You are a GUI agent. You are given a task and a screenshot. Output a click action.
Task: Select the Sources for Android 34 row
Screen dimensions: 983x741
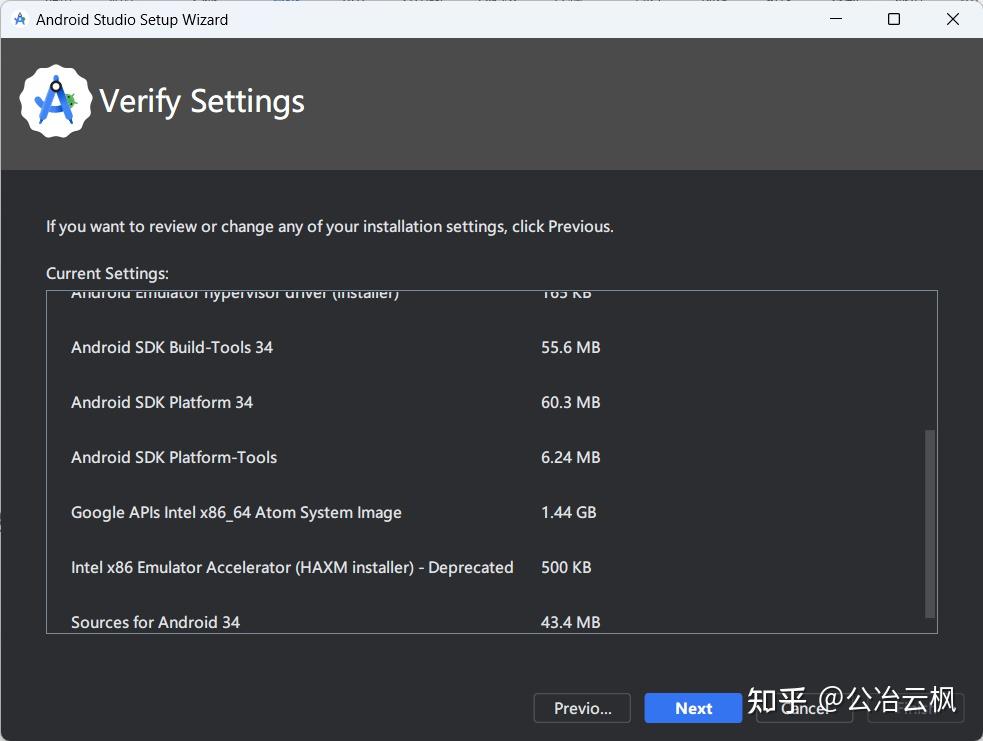(155, 622)
